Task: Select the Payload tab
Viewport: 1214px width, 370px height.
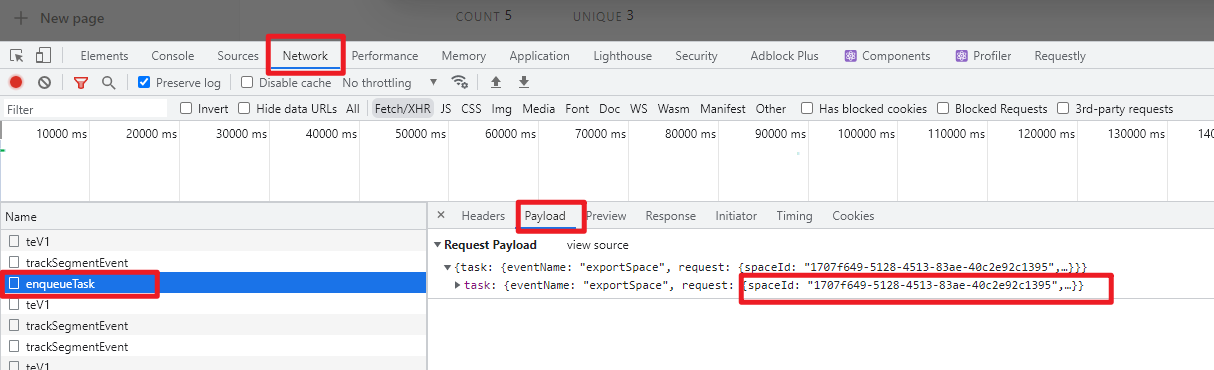Action: pyautogui.click(x=545, y=216)
